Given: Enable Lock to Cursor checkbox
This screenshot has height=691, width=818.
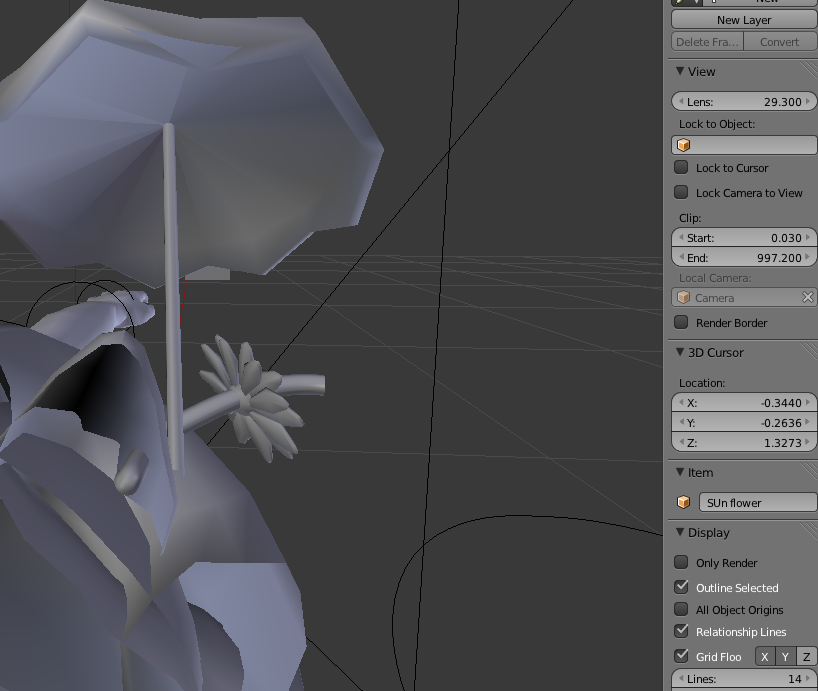Looking at the screenshot, I should click(x=681, y=167).
